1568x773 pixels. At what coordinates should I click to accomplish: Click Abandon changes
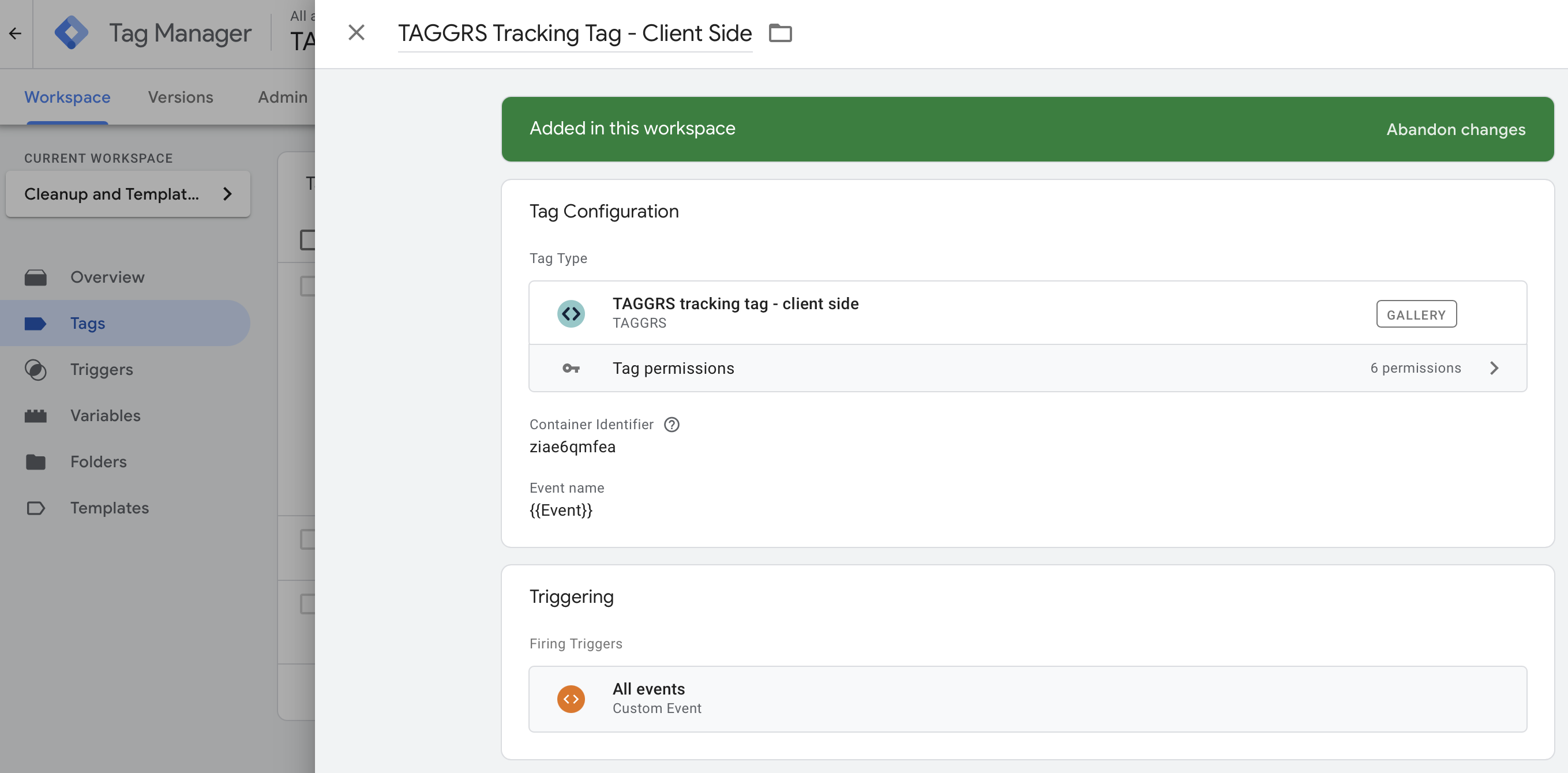coord(1456,129)
